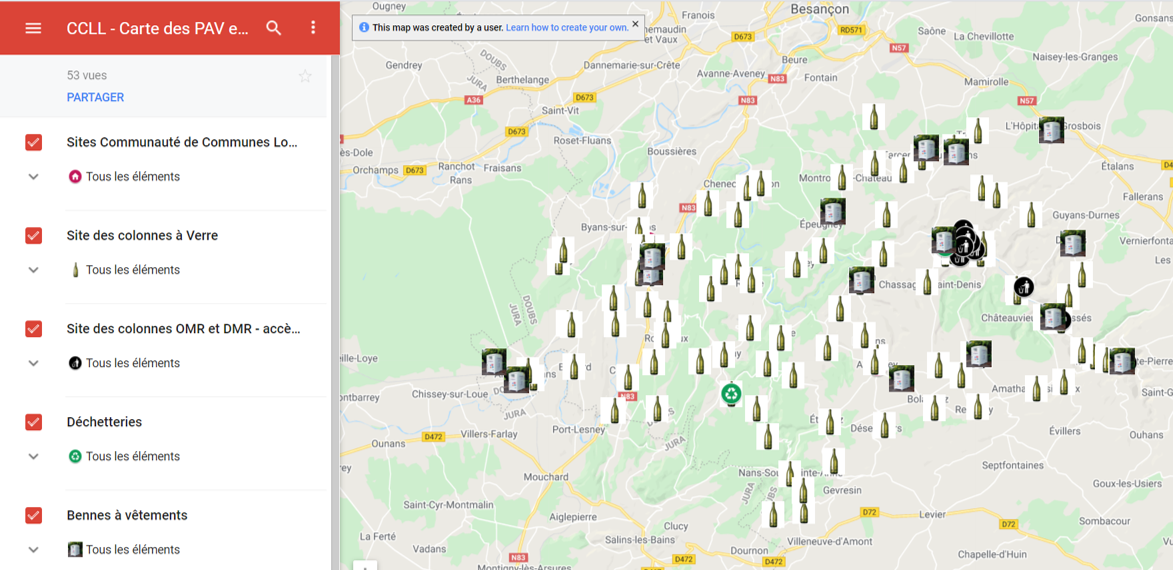
Task: Open the hamburger menu
Action: tap(34, 28)
